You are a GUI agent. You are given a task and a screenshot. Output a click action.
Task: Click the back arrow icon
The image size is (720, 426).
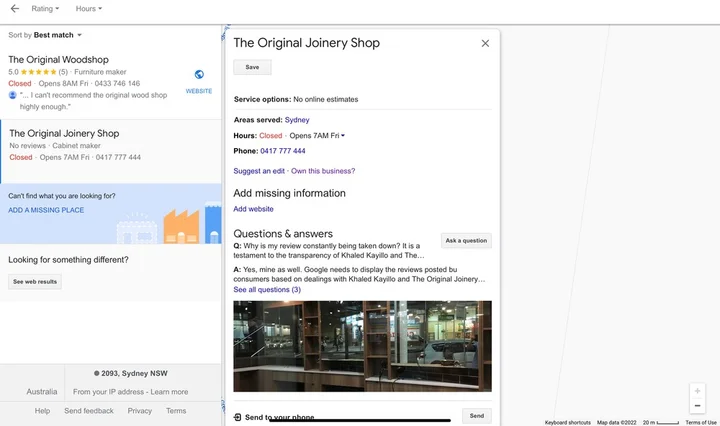14,8
